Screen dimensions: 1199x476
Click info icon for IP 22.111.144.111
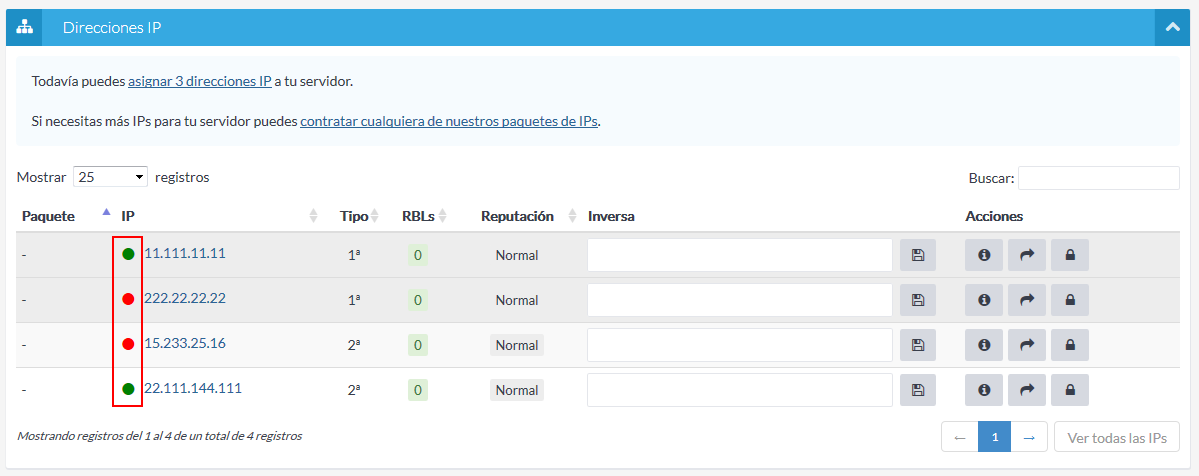tap(984, 390)
